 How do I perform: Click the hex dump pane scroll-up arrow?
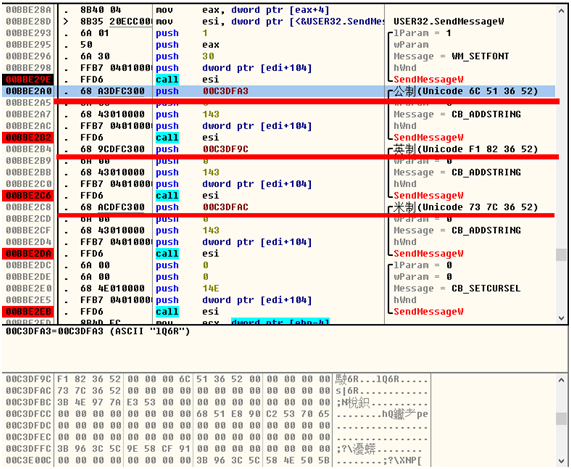coord(561,380)
